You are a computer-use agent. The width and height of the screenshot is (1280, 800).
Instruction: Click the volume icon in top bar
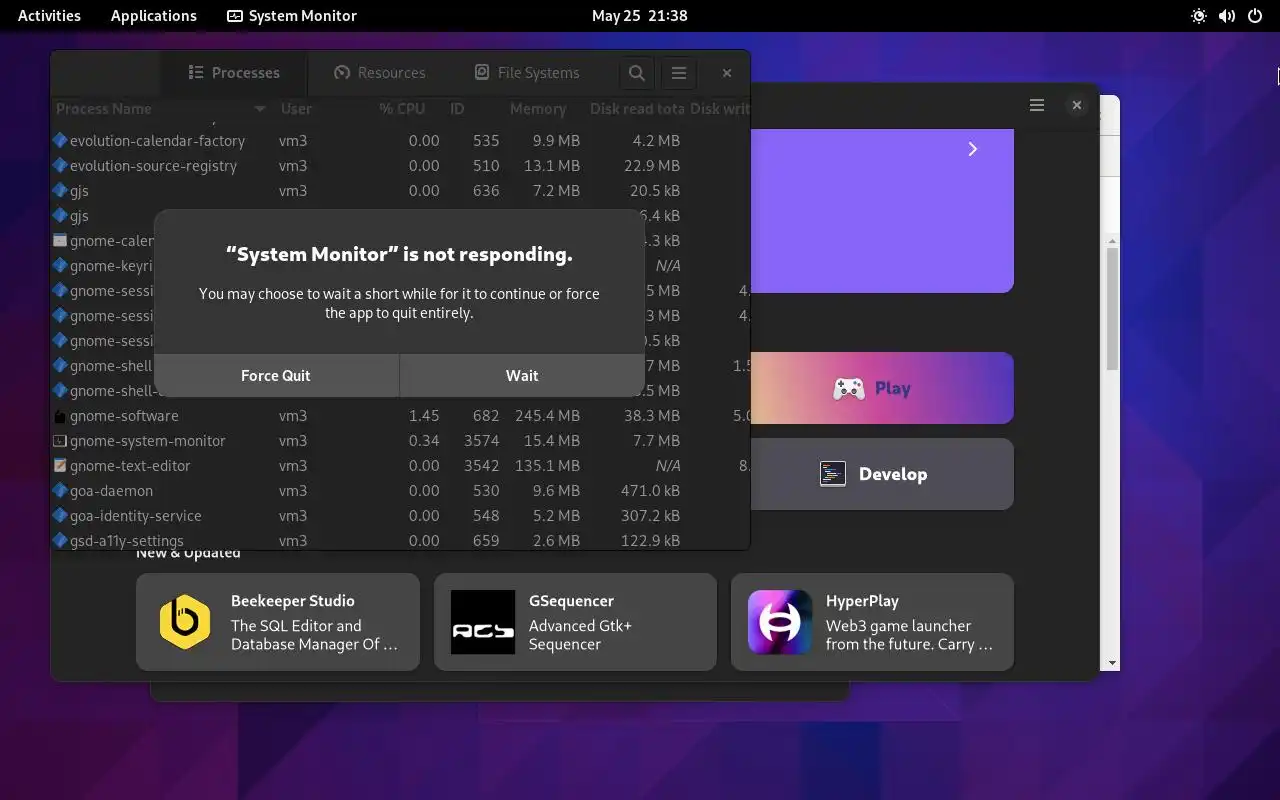(x=1227, y=16)
